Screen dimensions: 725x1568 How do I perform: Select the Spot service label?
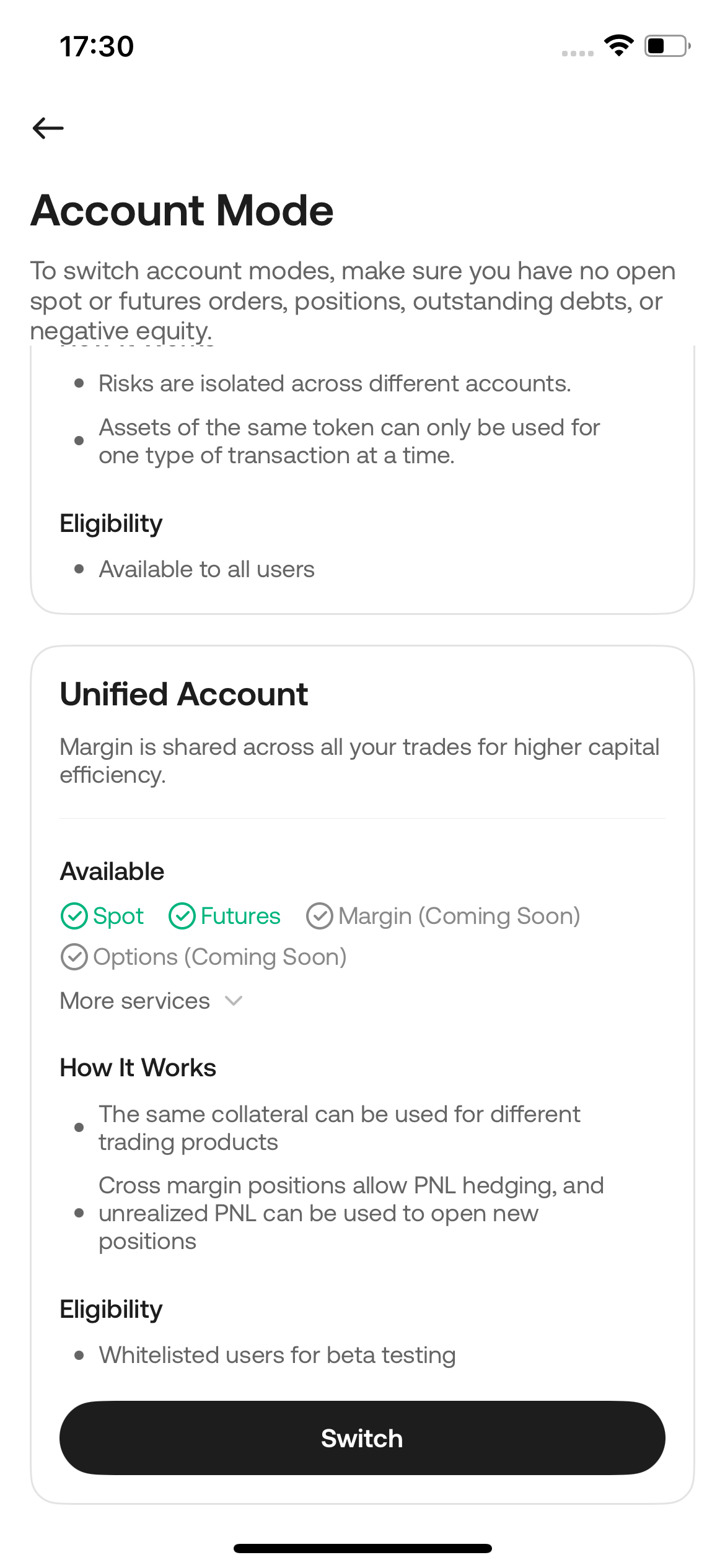coord(118,916)
